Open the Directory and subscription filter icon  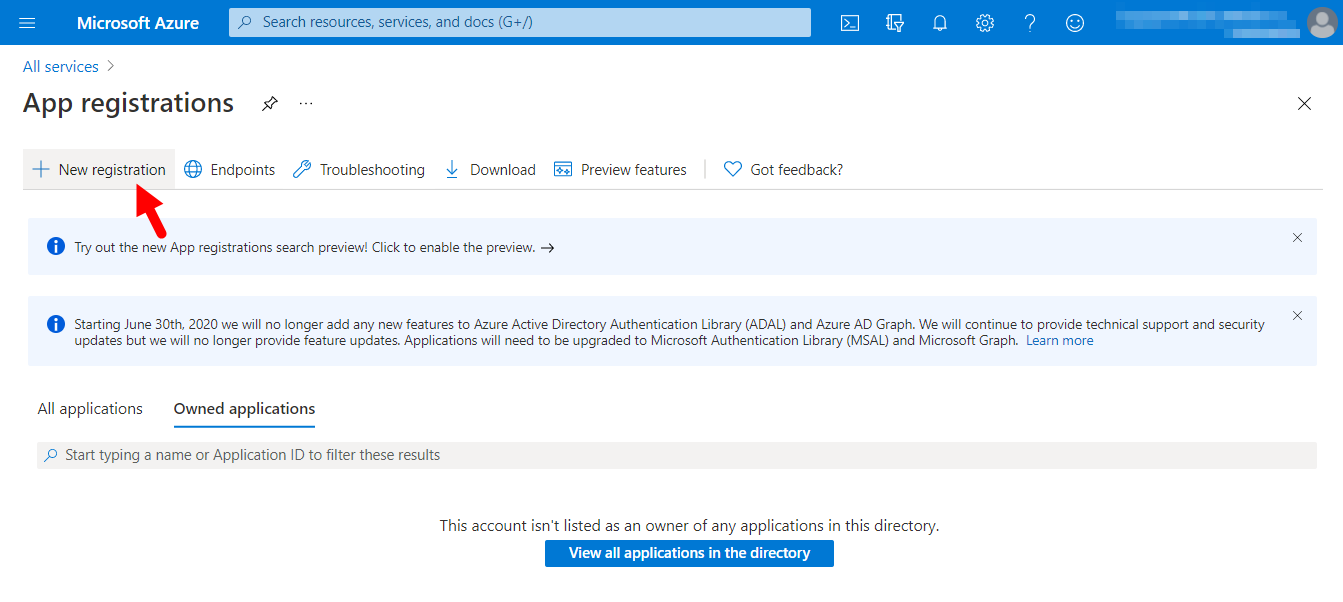tap(895, 22)
